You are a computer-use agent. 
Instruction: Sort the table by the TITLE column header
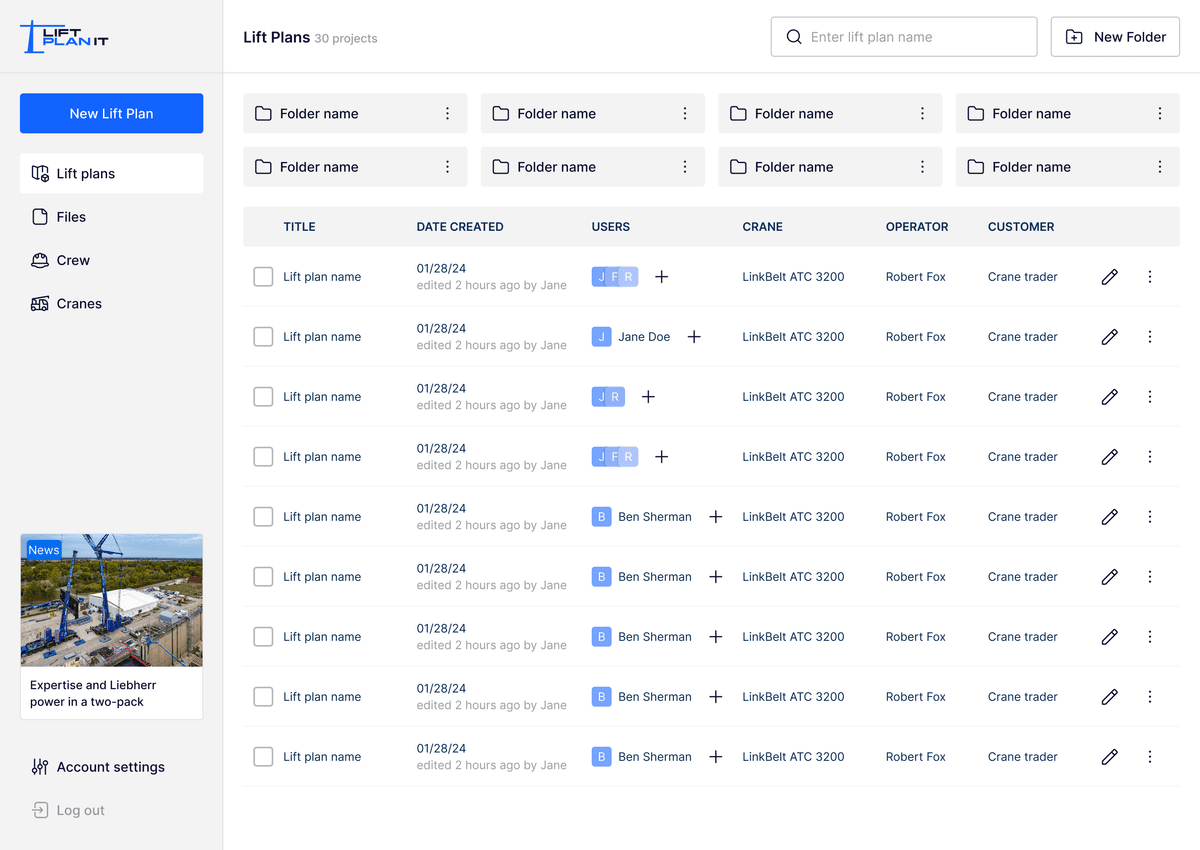(299, 227)
